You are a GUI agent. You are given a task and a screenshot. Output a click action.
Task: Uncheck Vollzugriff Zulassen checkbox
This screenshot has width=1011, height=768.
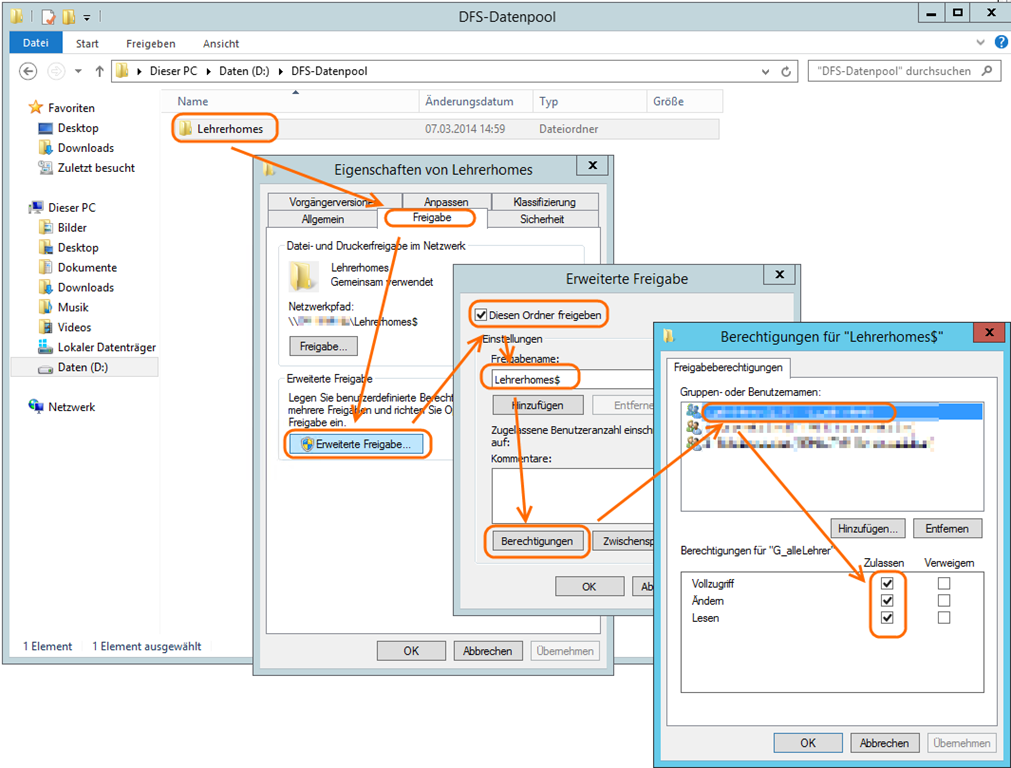click(x=886, y=583)
